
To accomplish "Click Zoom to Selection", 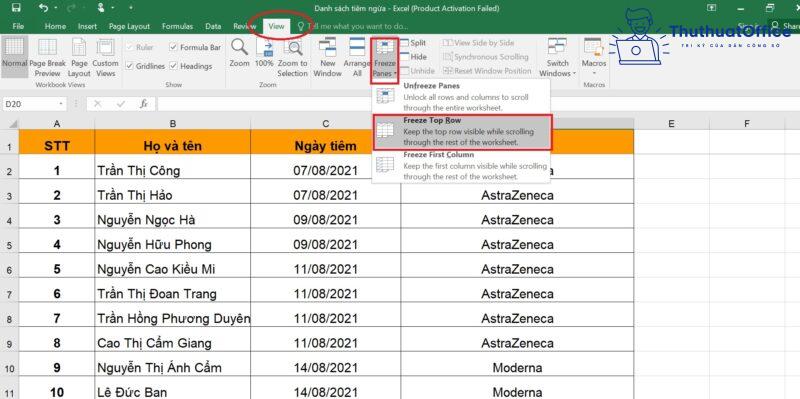I will coord(292,57).
